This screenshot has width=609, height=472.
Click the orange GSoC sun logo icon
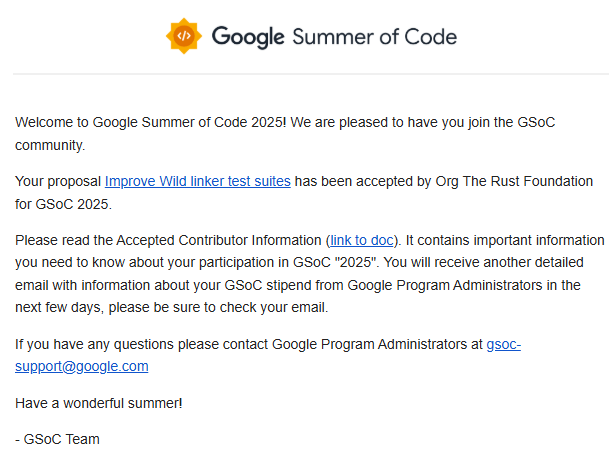[x=184, y=36]
